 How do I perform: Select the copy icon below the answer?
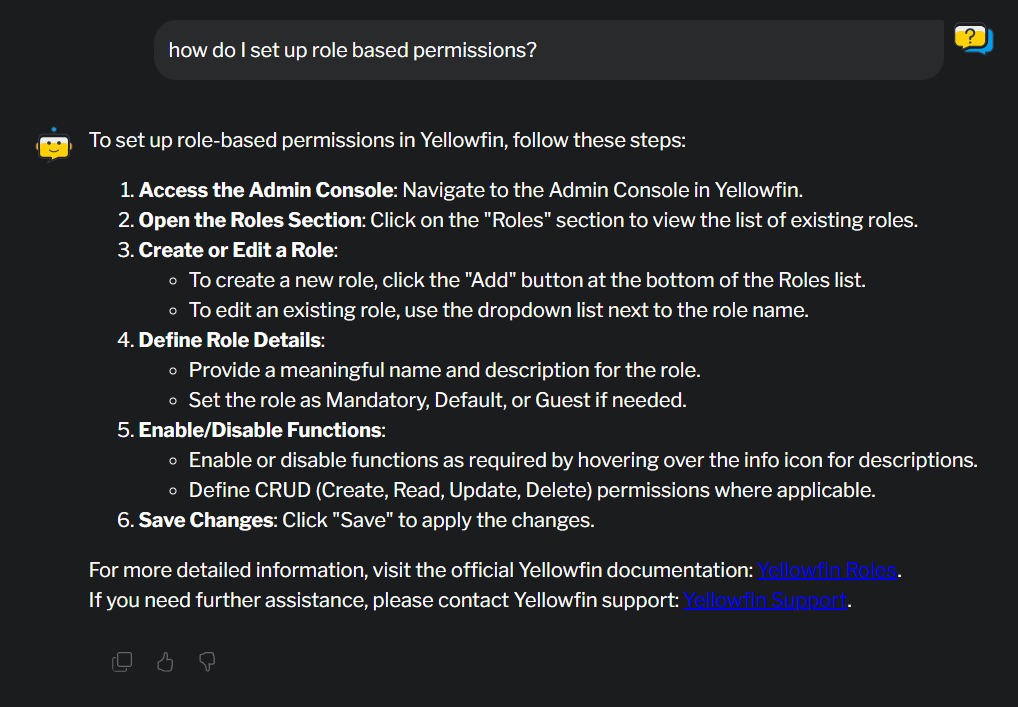(x=122, y=661)
